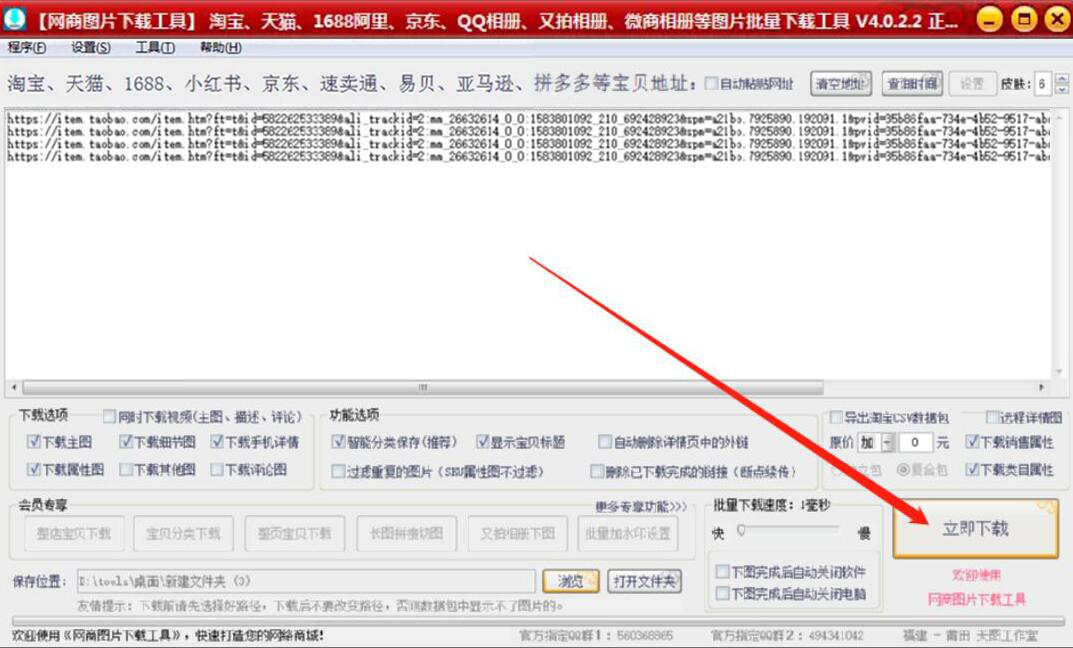Enable 下图完成后自动关闭软件 checkbox
1073x648 pixels.
pyautogui.click(x=722, y=571)
